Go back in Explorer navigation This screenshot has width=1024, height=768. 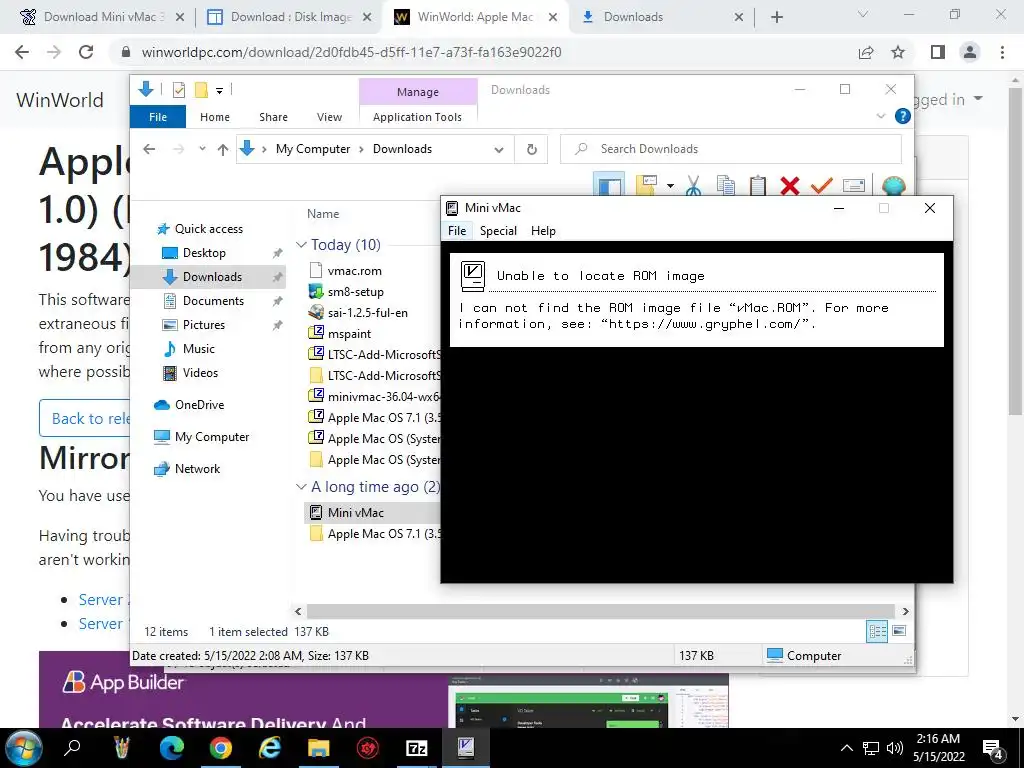coord(150,149)
